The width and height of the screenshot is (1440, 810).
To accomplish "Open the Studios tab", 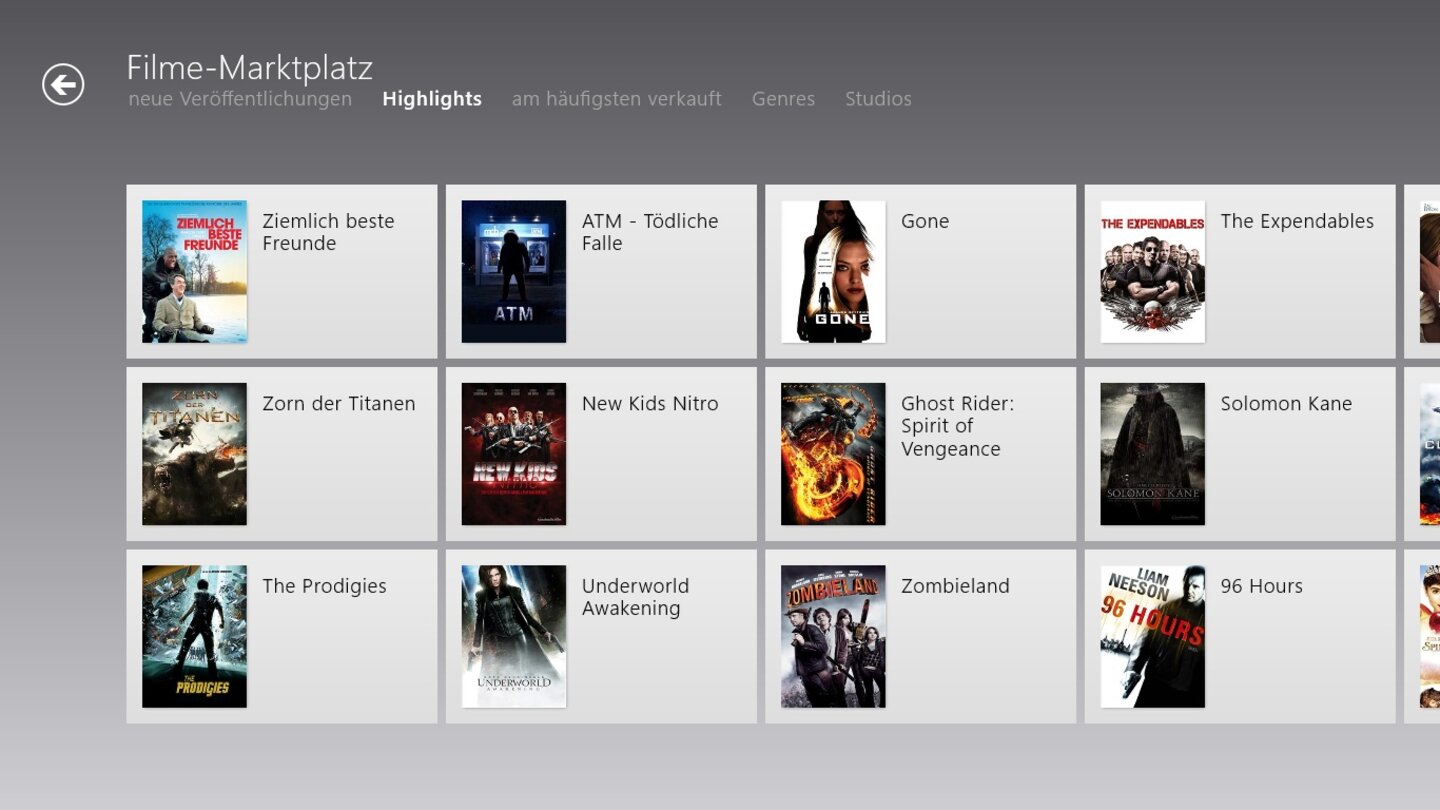I will tap(878, 99).
